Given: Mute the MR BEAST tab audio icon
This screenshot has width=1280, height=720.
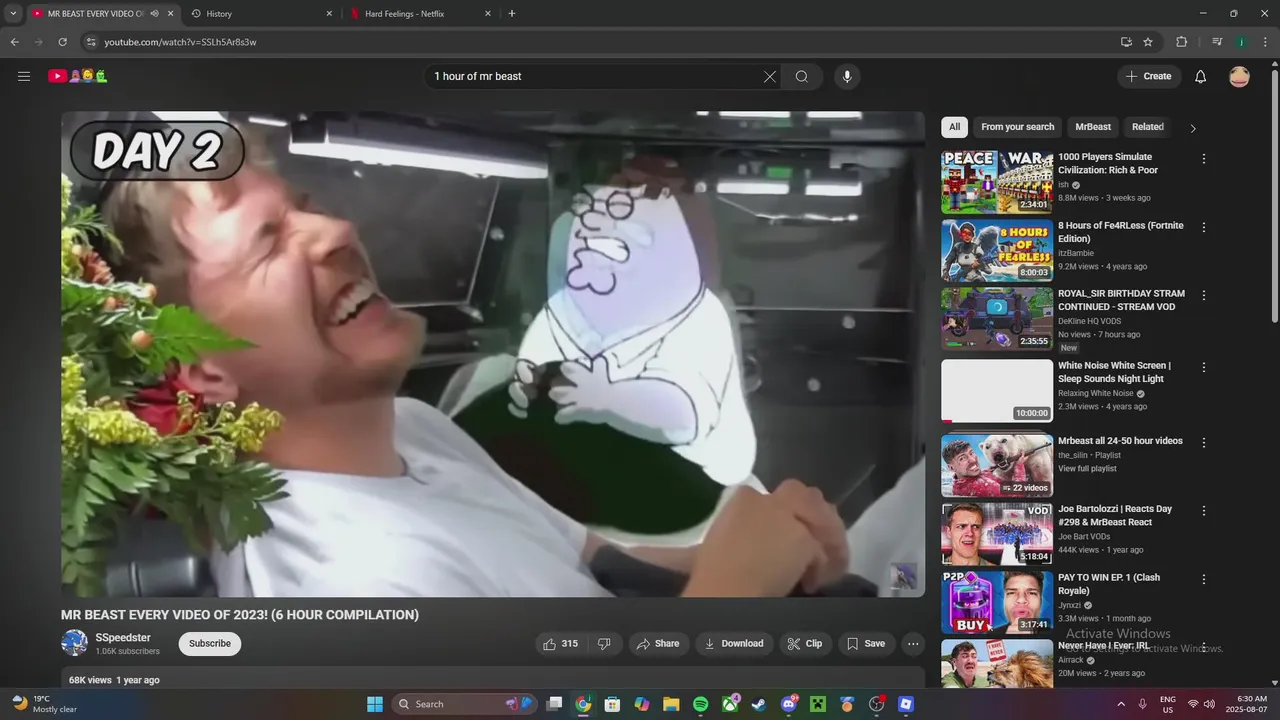Looking at the screenshot, I should [x=154, y=14].
